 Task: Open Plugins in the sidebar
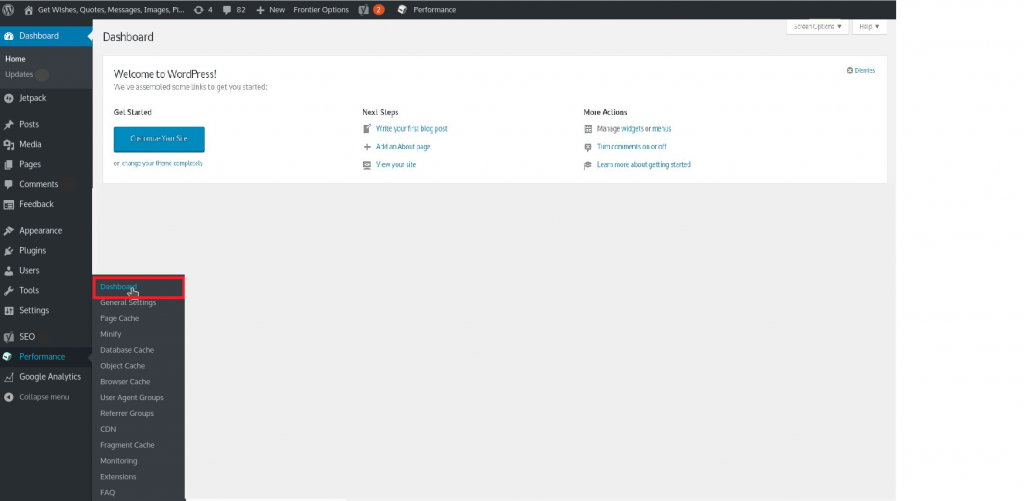[x=32, y=250]
